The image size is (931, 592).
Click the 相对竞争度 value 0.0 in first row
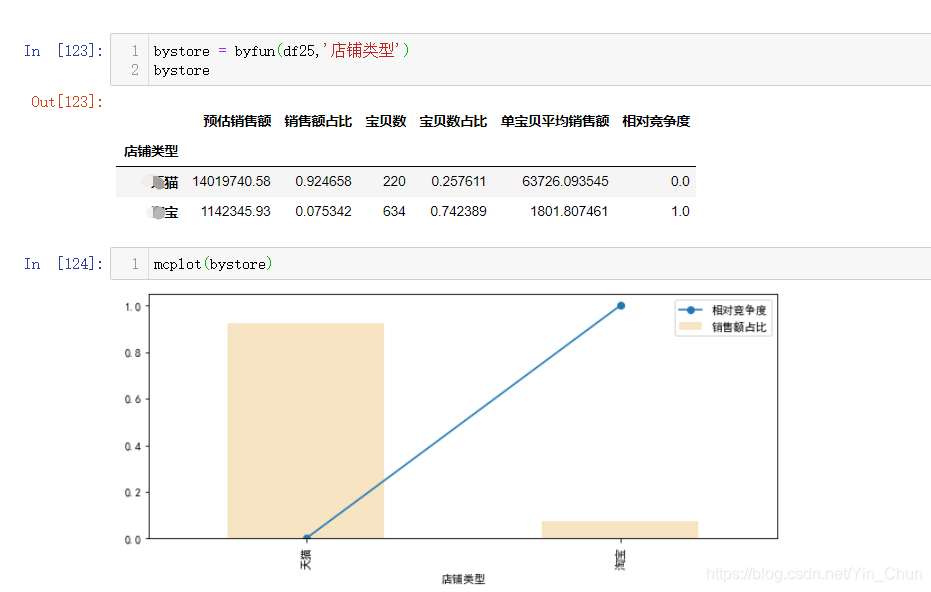coord(680,182)
